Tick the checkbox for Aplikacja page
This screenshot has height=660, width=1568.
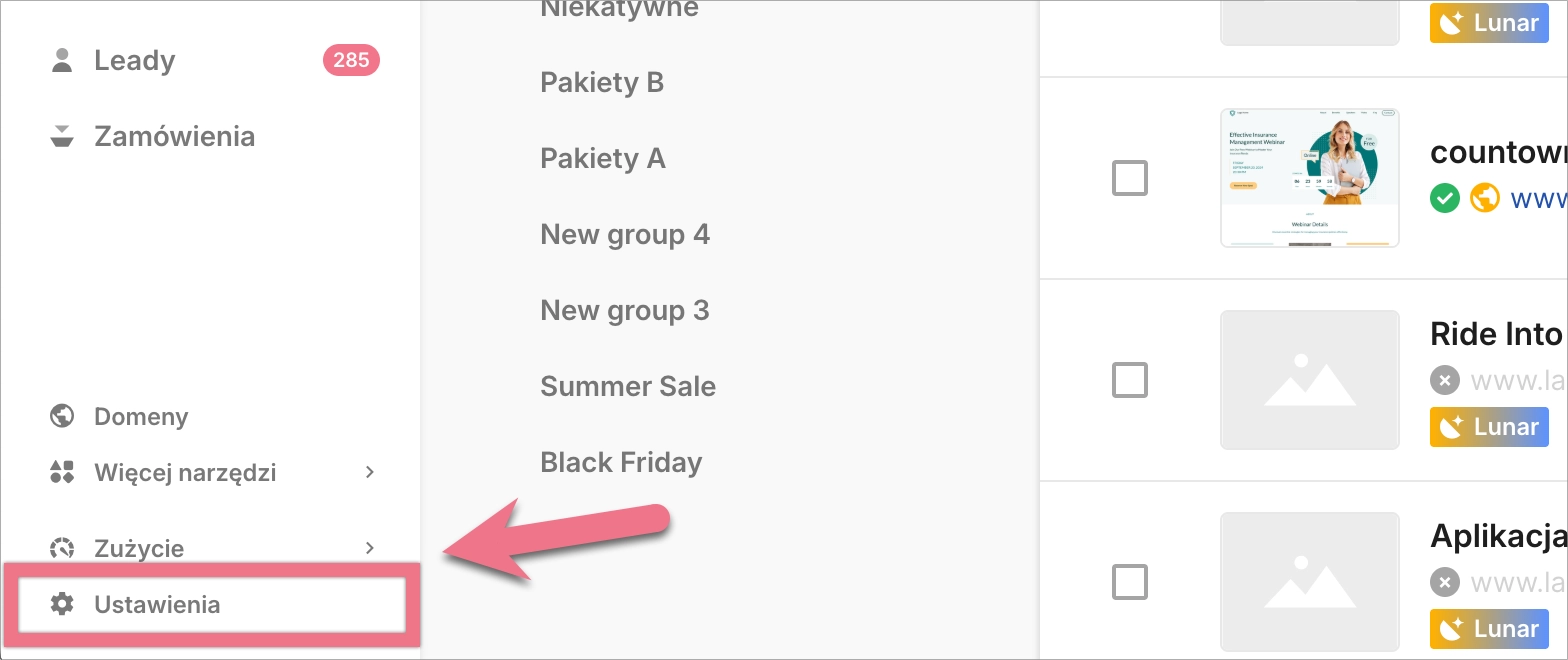coord(1130,582)
